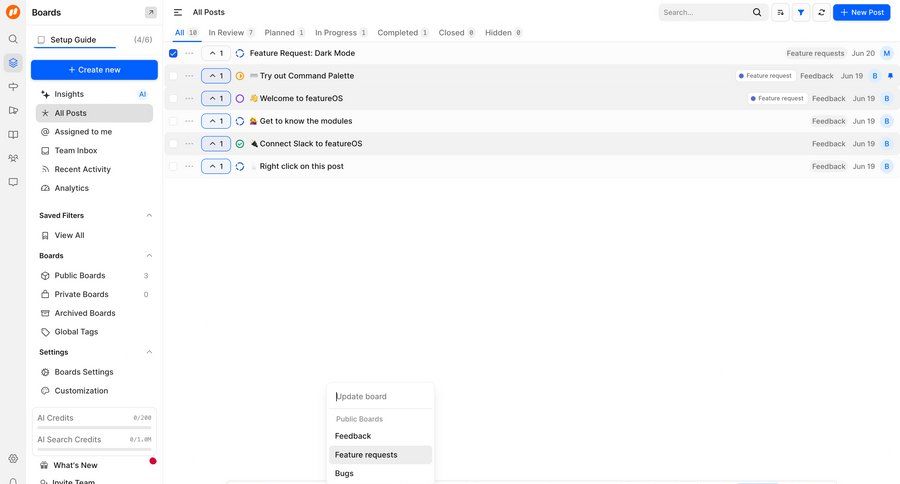Upvote Feature Request: Dark Mode
This screenshot has width=900, height=484.
(216, 53)
